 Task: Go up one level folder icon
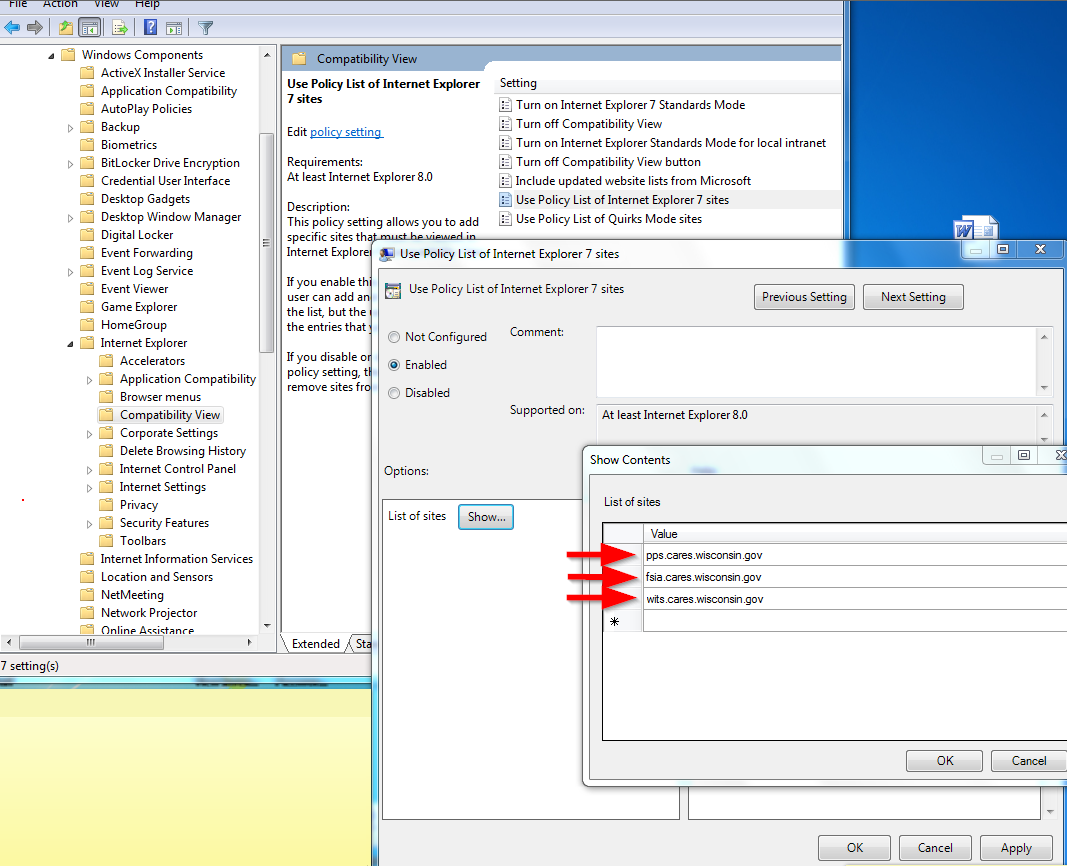65,28
